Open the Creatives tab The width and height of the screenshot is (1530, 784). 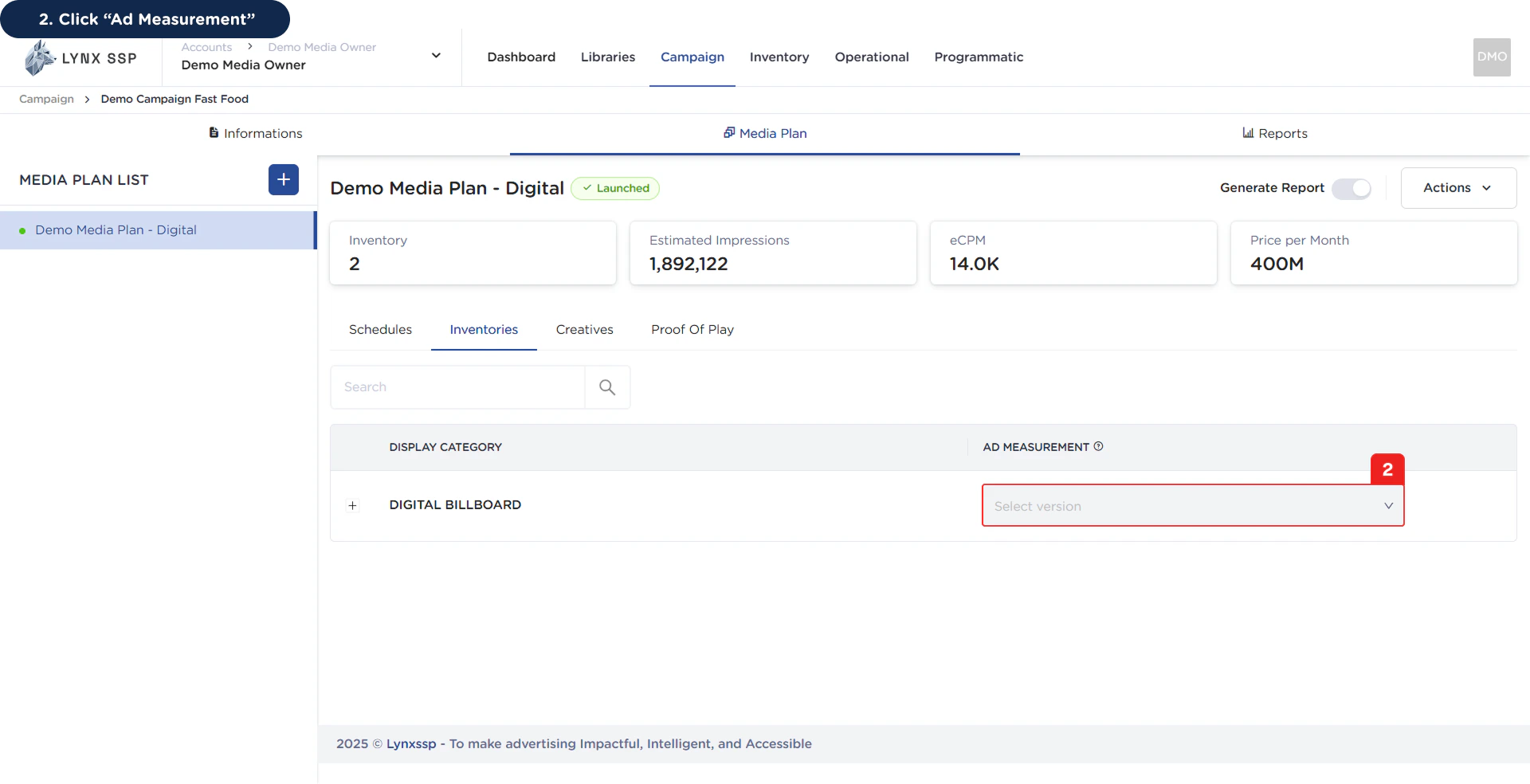pyautogui.click(x=584, y=329)
